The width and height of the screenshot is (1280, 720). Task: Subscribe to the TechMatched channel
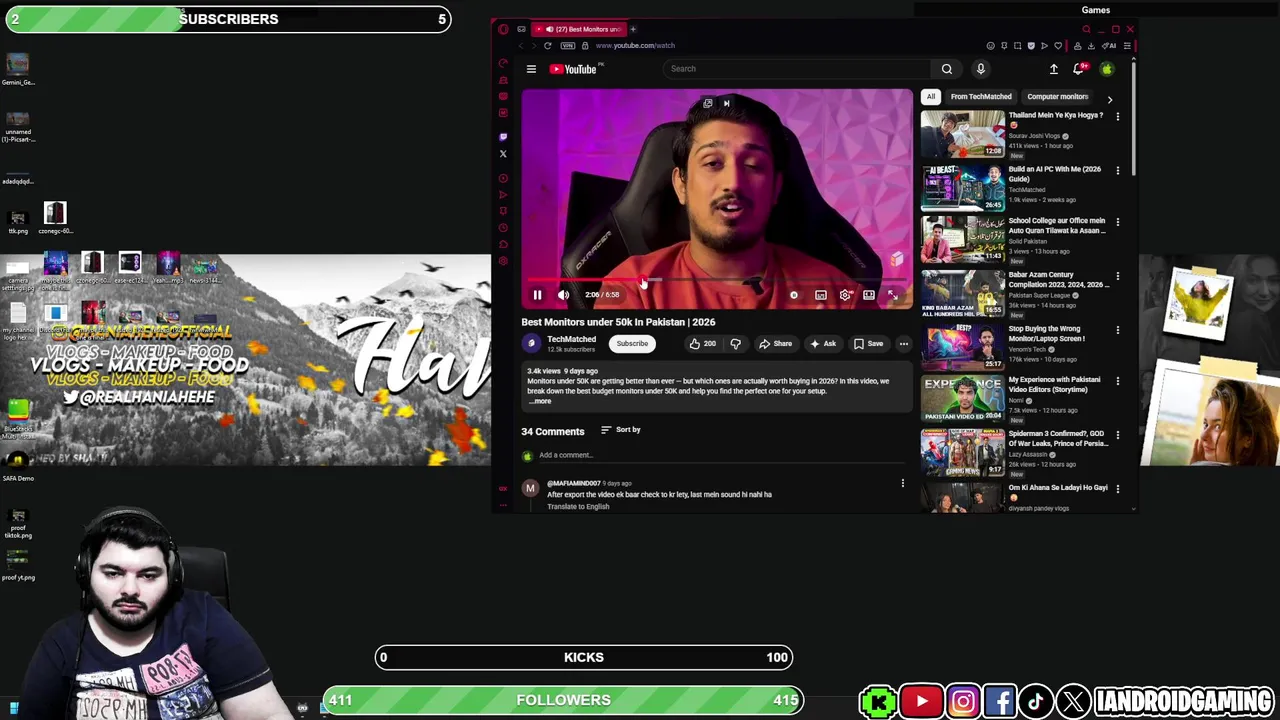(x=632, y=344)
